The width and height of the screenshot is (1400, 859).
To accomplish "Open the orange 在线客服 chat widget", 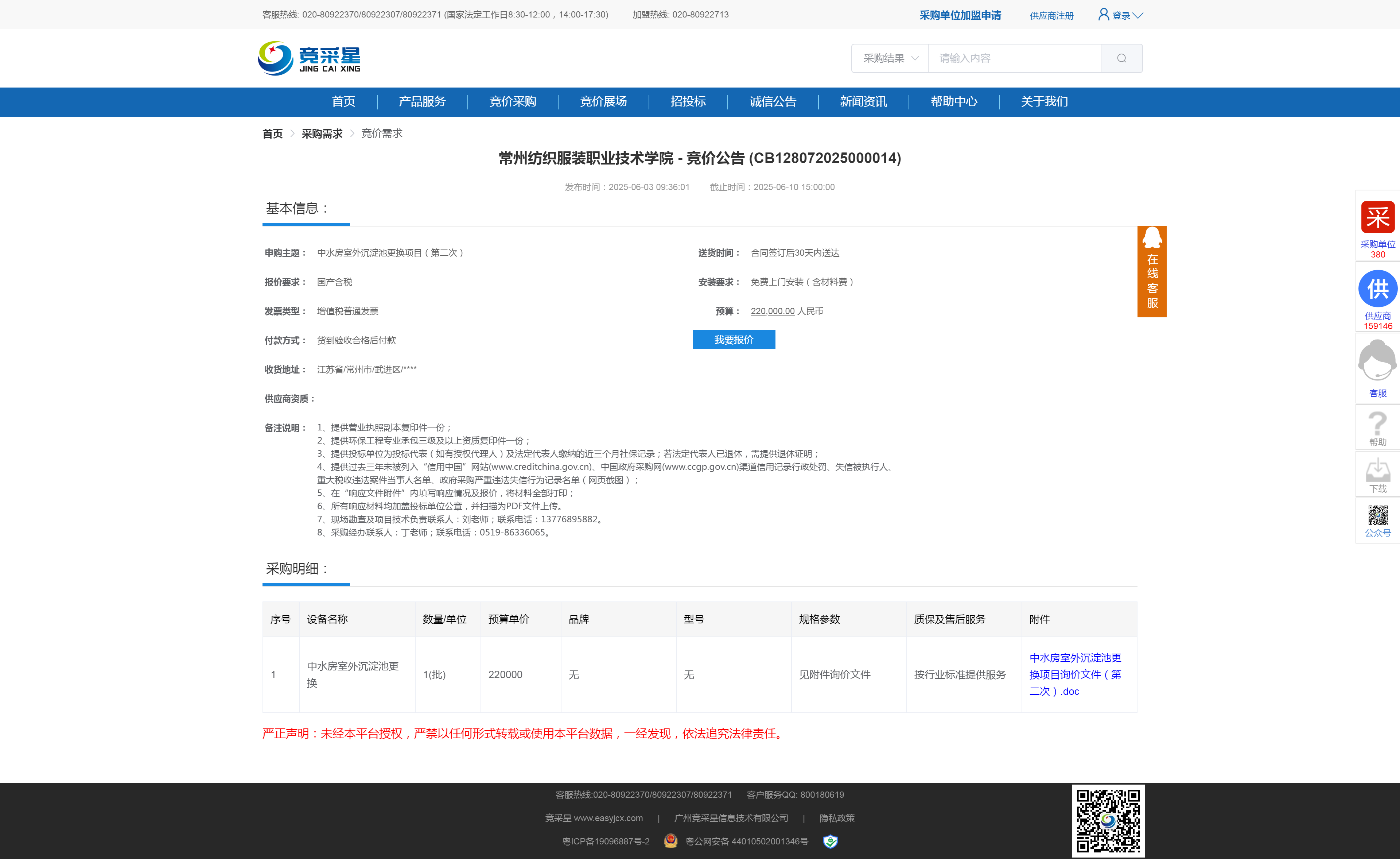I will pyautogui.click(x=1152, y=272).
